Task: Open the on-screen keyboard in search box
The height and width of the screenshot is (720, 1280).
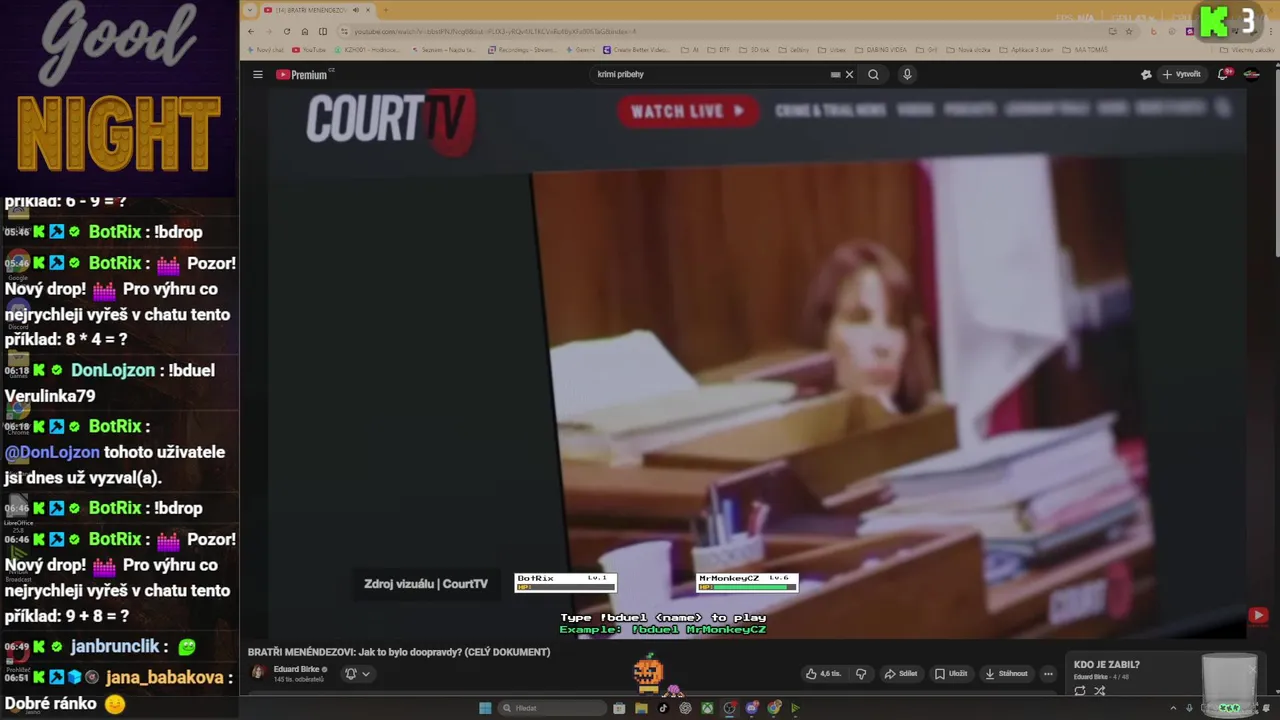Action: [835, 75]
